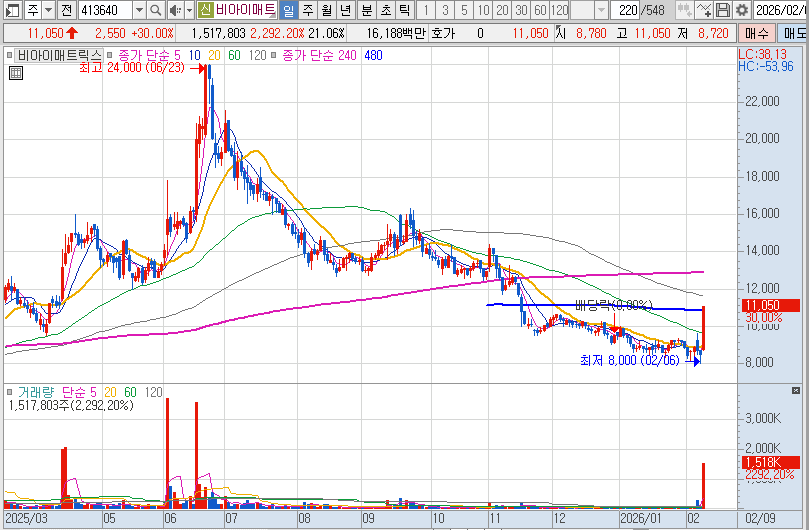The height and width of the screenshot is (530, 809).
Task: Click the up arrow icon beside 11,050
Action: (x=72, y=34)
